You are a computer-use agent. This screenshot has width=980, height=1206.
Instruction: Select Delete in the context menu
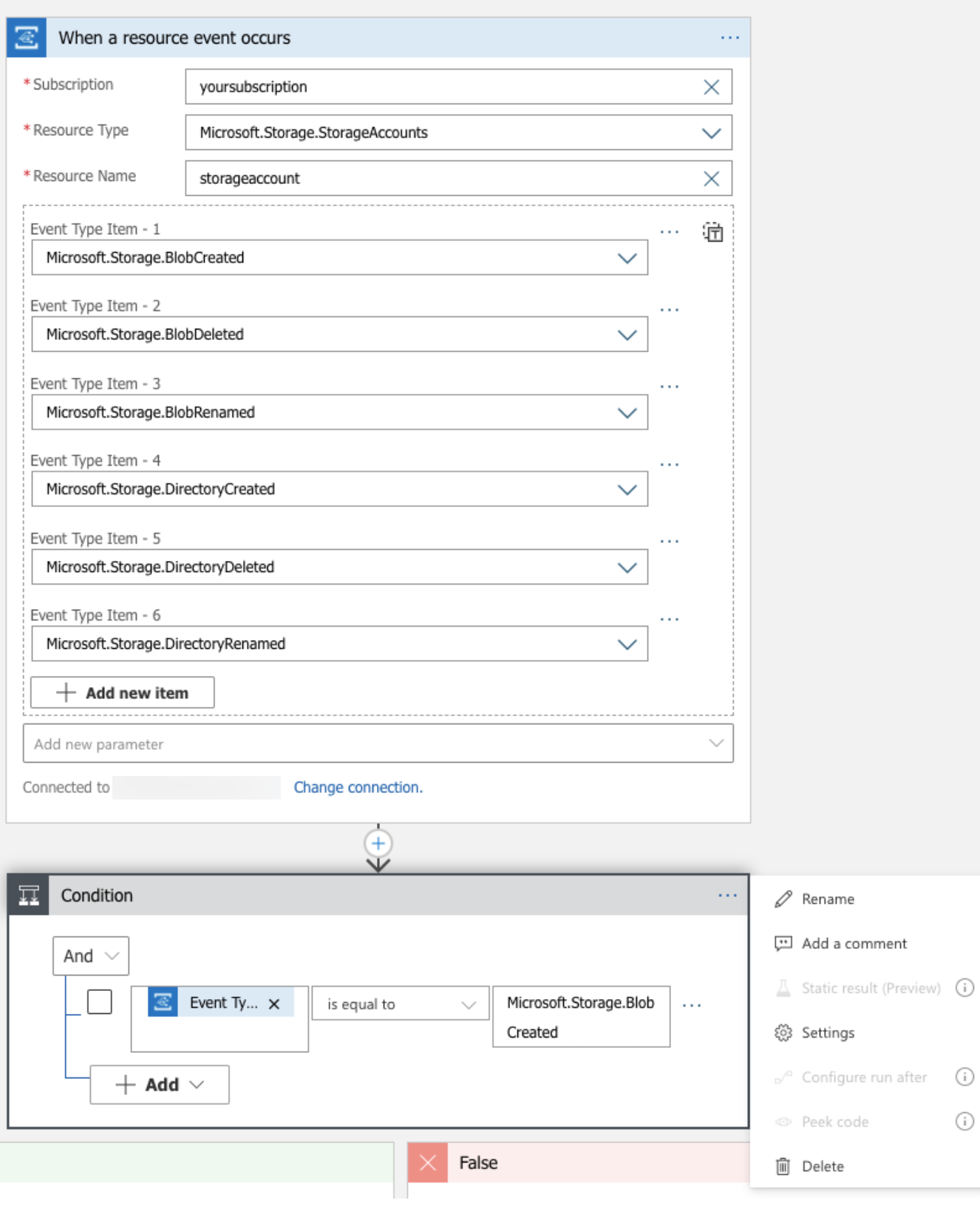click(x=822, y=1166)
